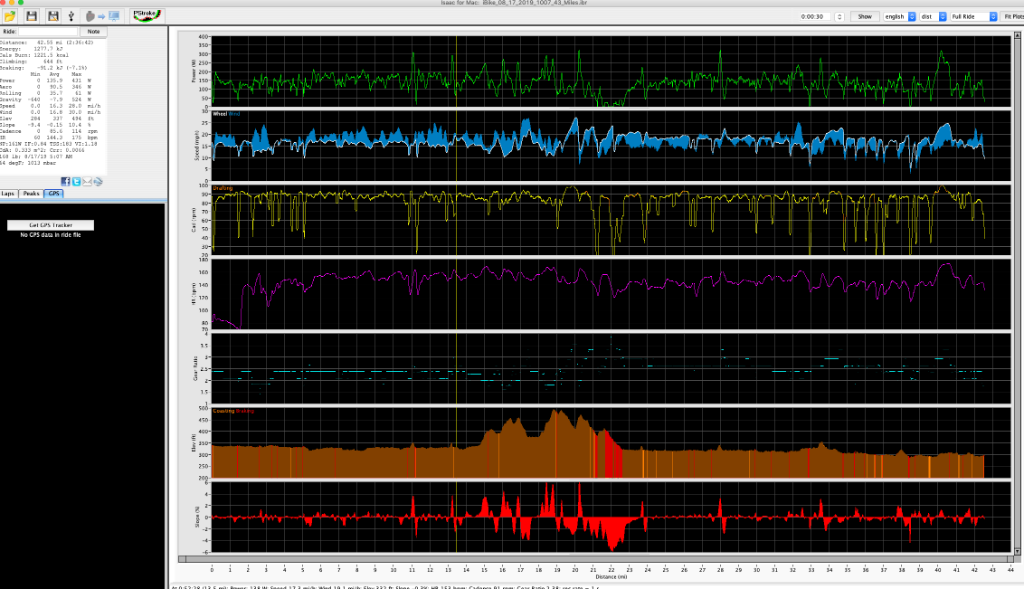The image size is (1024, 589).
Task: Open the dist x-axis dropdown
Action: pyautogui.click(x=935, y=17)
